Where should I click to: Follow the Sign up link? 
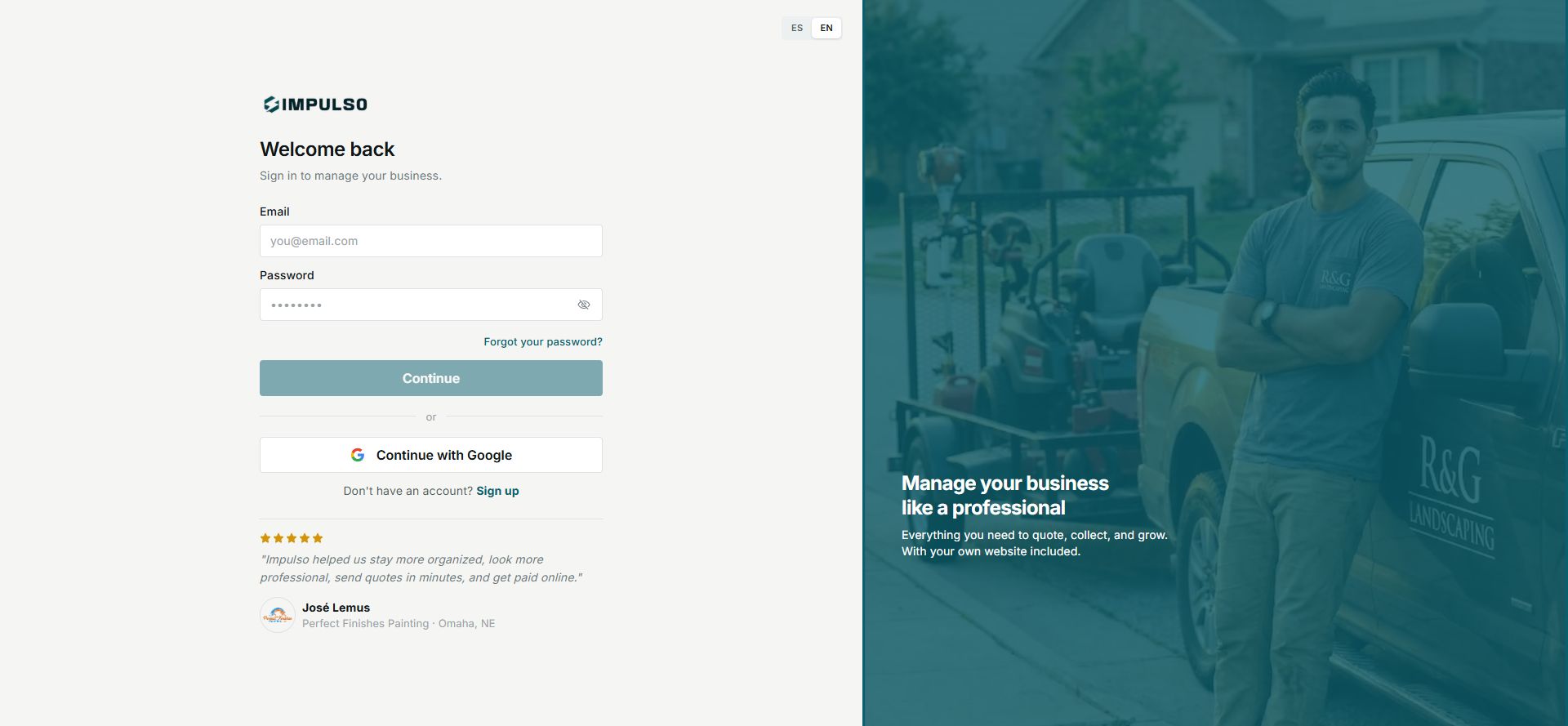497,491
